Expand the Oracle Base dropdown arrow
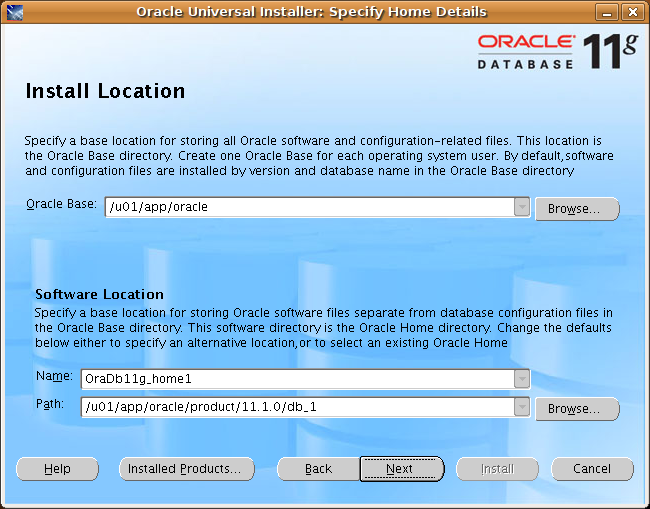Viewport: 650px width, 509px height. pos(521,207)
